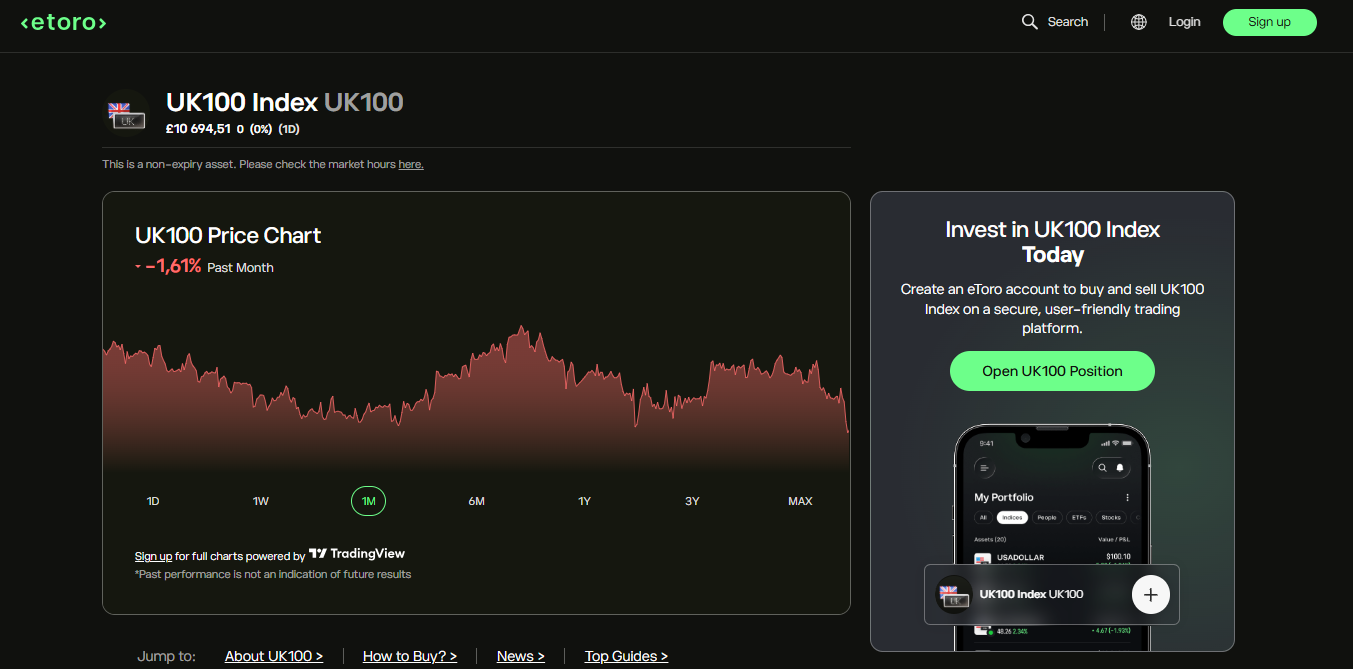The width and height of the screenshot is (1353, 669).
Task: Select the 1W chart range
Action: coord(261,501)
